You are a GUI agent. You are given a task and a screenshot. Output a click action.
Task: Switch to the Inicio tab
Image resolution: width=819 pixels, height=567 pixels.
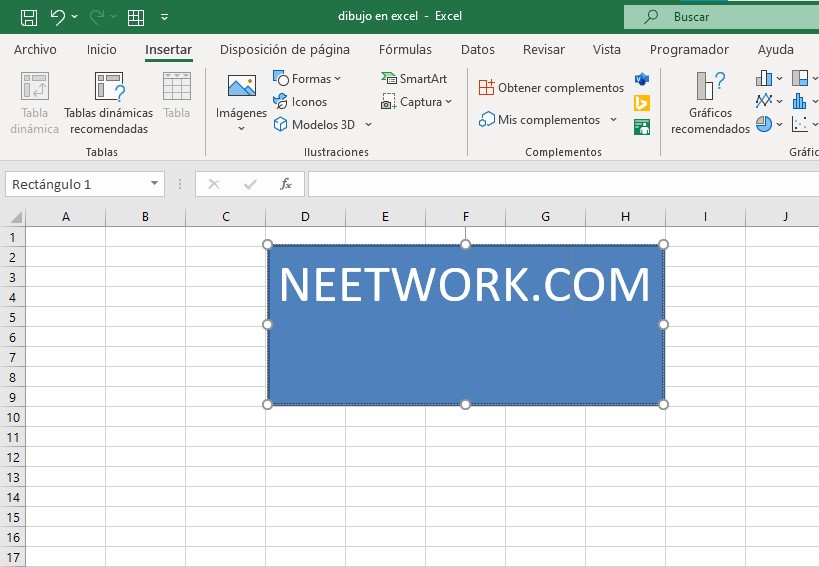coord(101,50)
